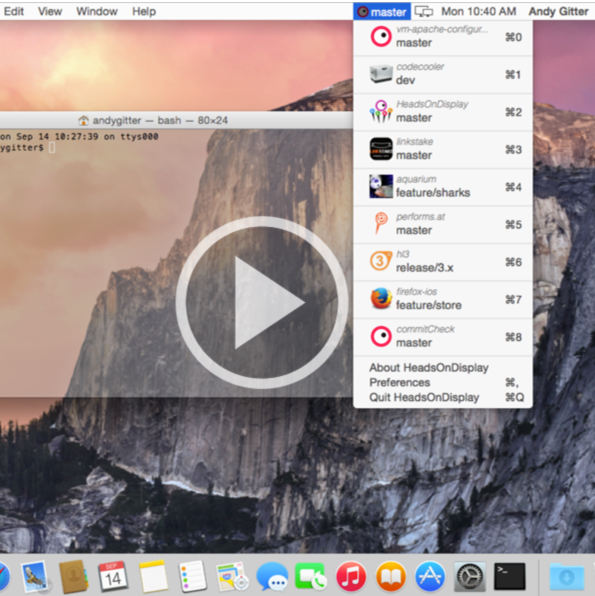
Task: Open the HeadsOnDisplay master menu bar item
Action: point(382,12)
